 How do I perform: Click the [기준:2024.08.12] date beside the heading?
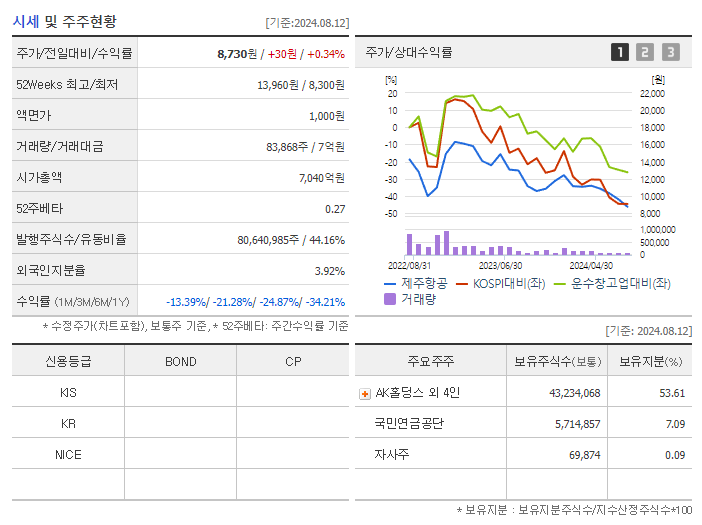(307, 23)
